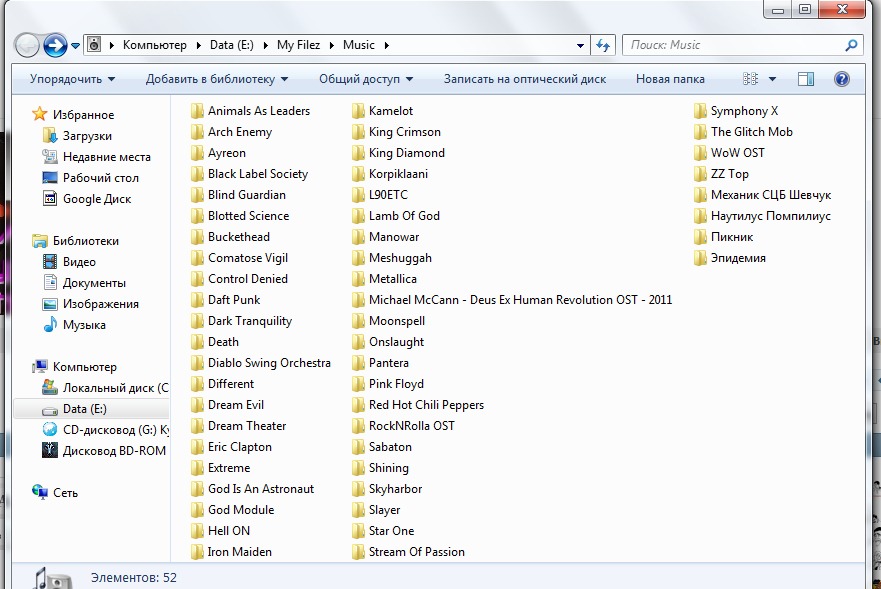Select the Dream Theater folder icon
This screenshot has height=589, width=881.
(197, 426)
